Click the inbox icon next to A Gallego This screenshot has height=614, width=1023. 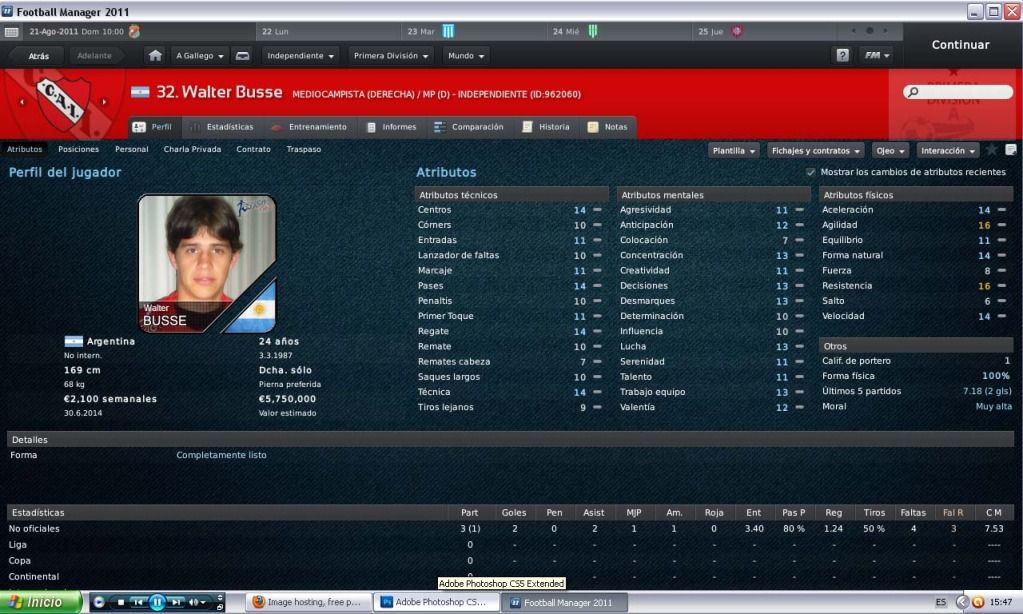(x=242, y=55)
